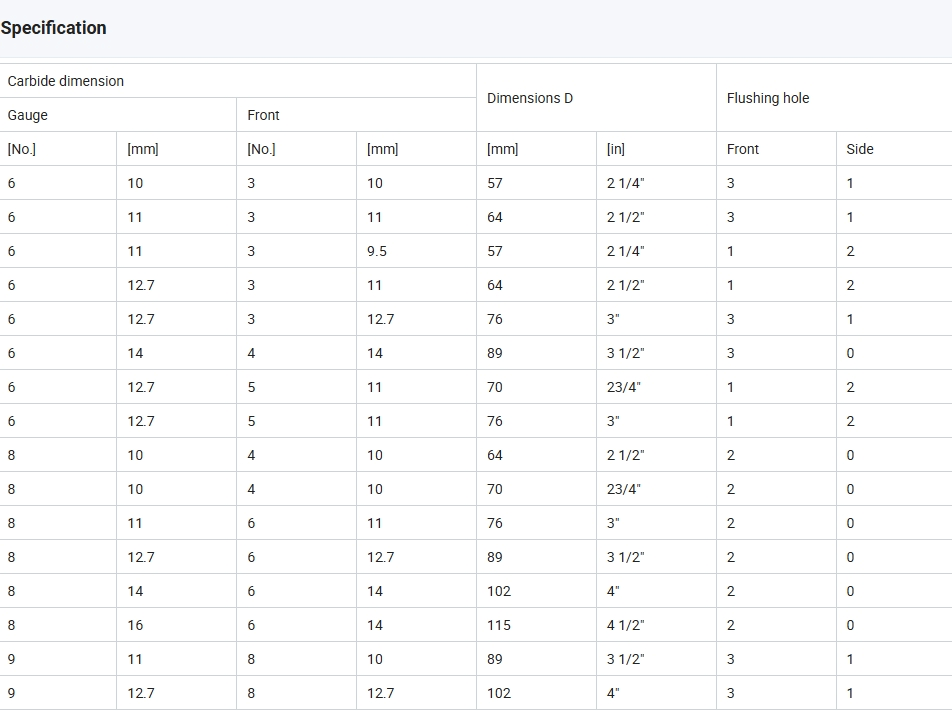Viewport: 952px width, 711px height.
Task: Click the first 23/4" dimension cell
Action: pos(656,387)
